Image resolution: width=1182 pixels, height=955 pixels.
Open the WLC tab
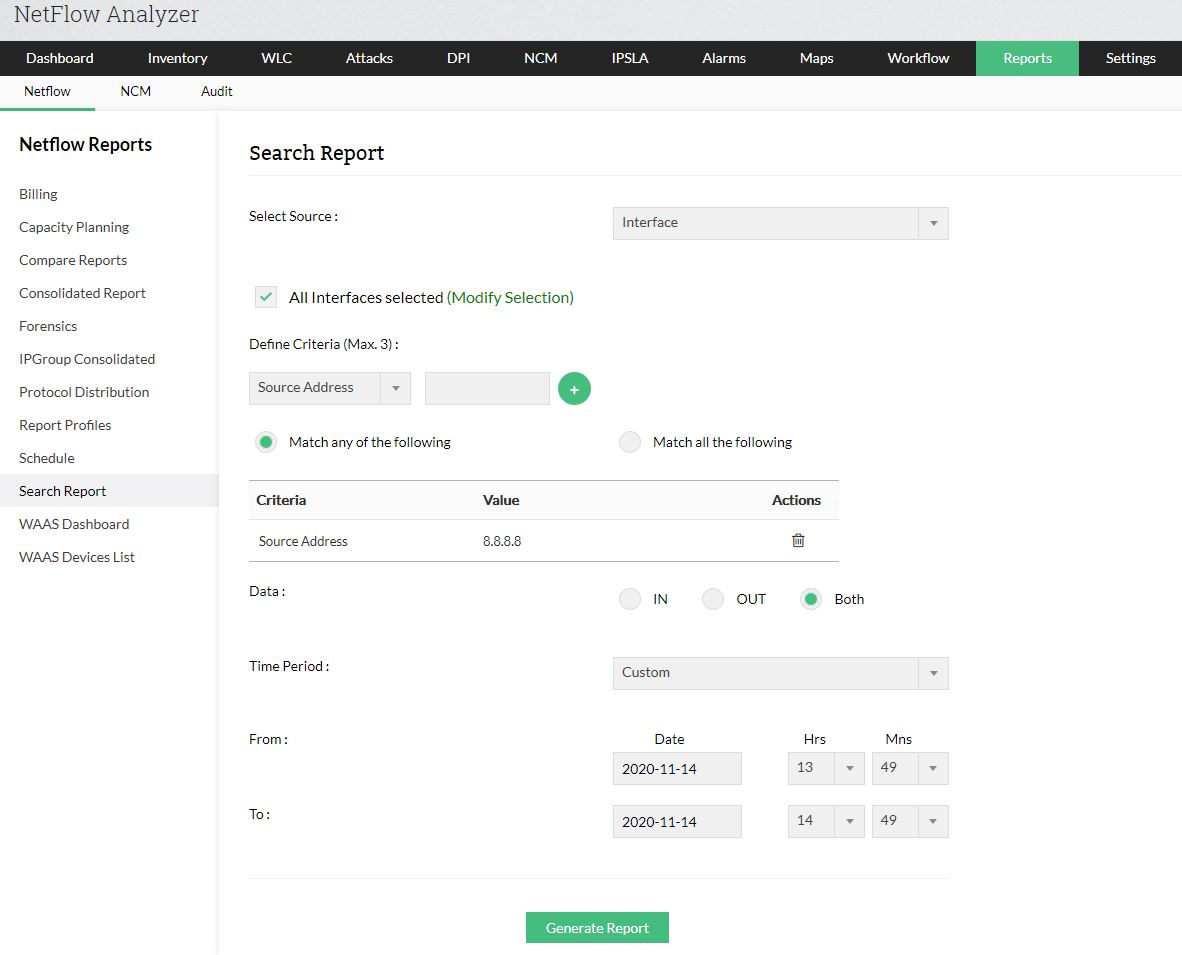276,58
